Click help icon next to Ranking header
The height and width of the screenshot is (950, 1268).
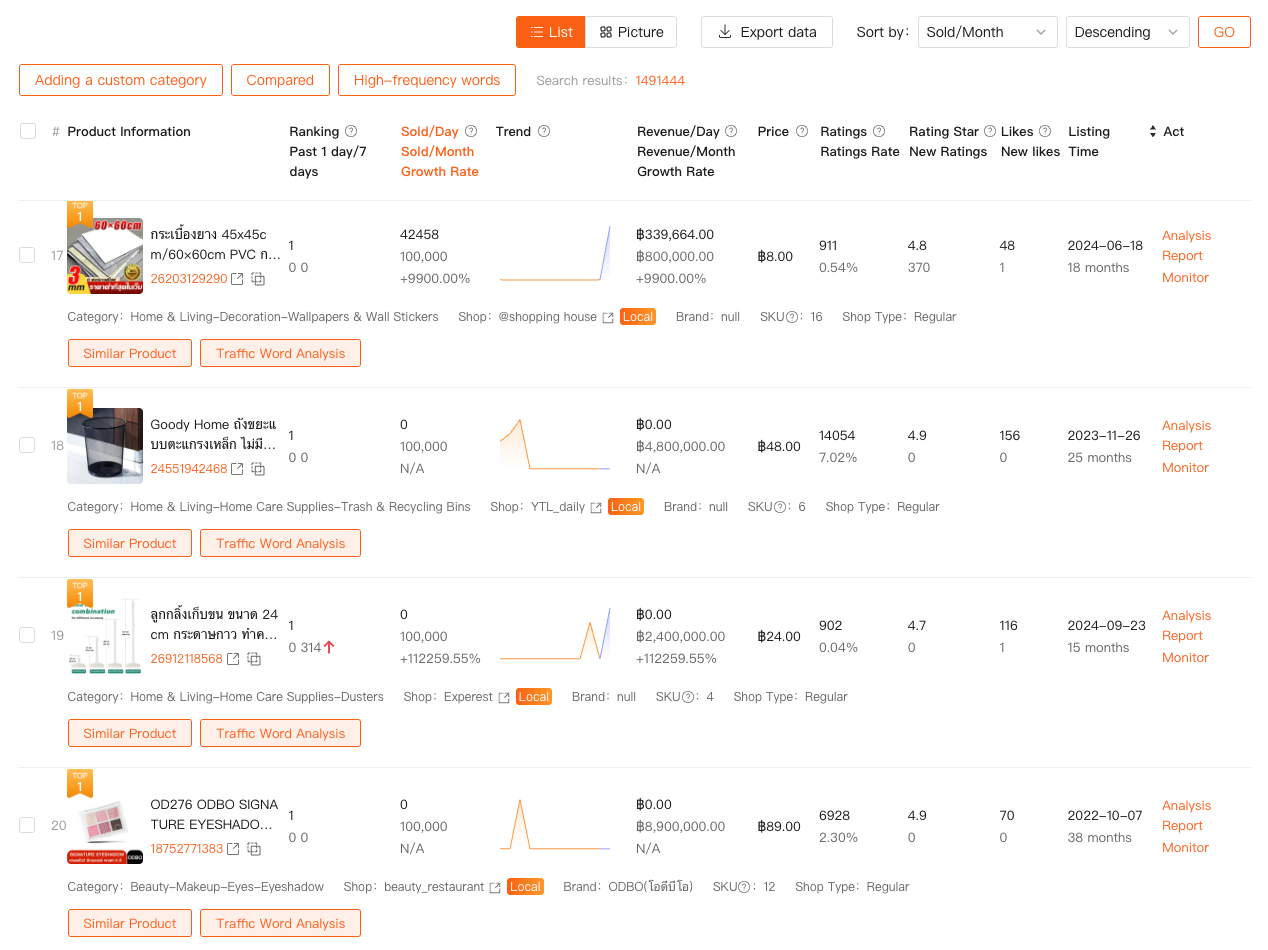pyautogui.click(x=351, y=131)
